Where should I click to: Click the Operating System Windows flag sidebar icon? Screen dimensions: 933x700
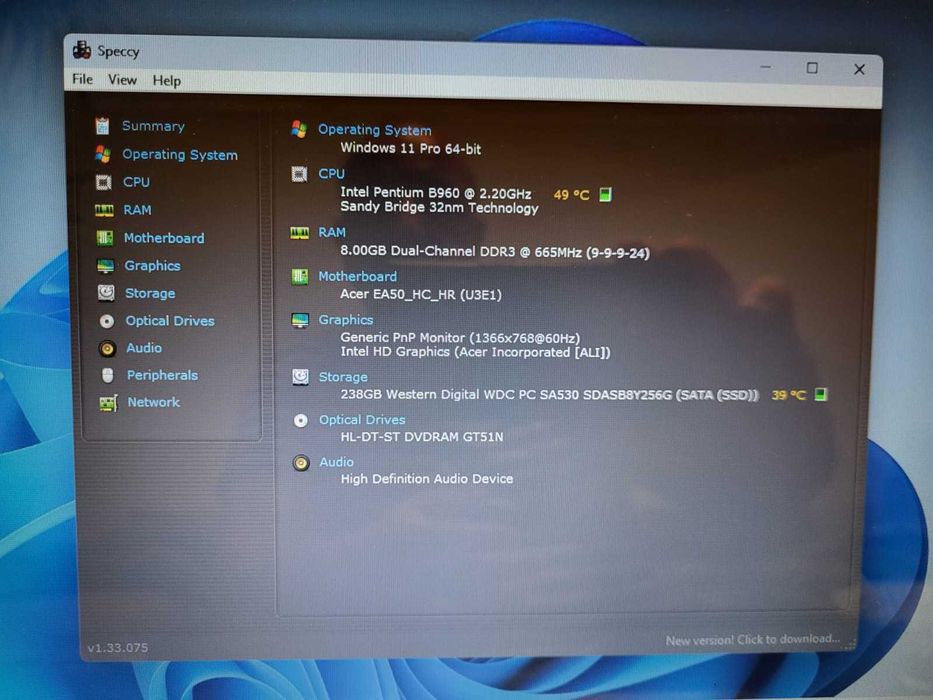point(103,154)
